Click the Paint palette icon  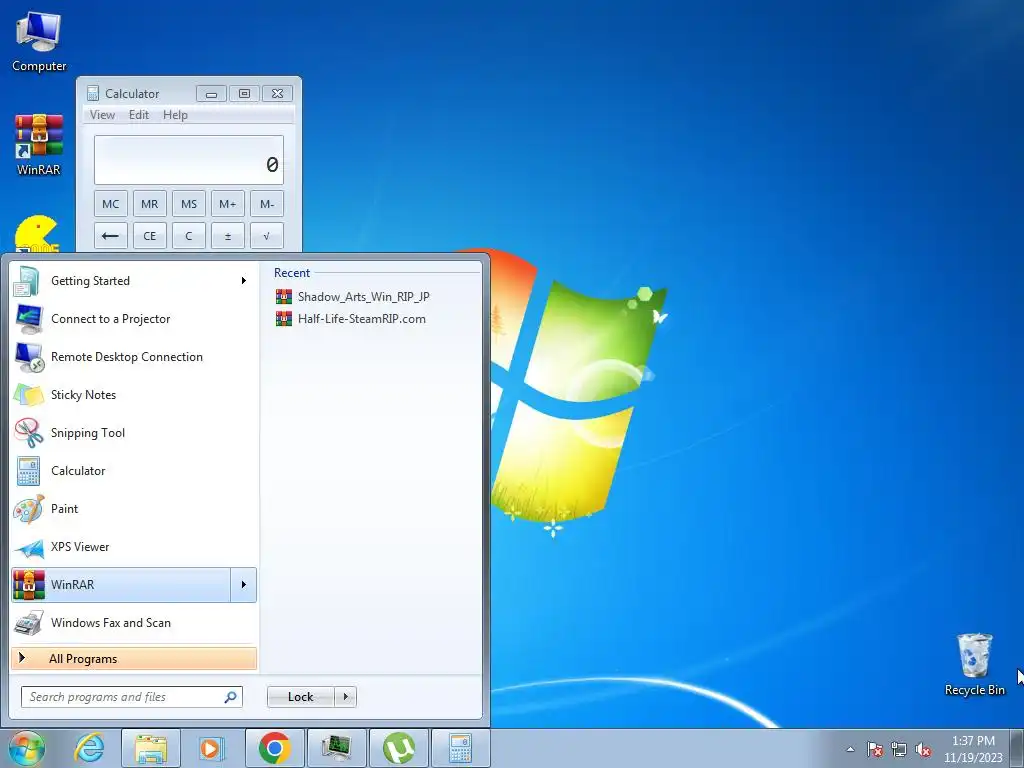click(29, 509)
